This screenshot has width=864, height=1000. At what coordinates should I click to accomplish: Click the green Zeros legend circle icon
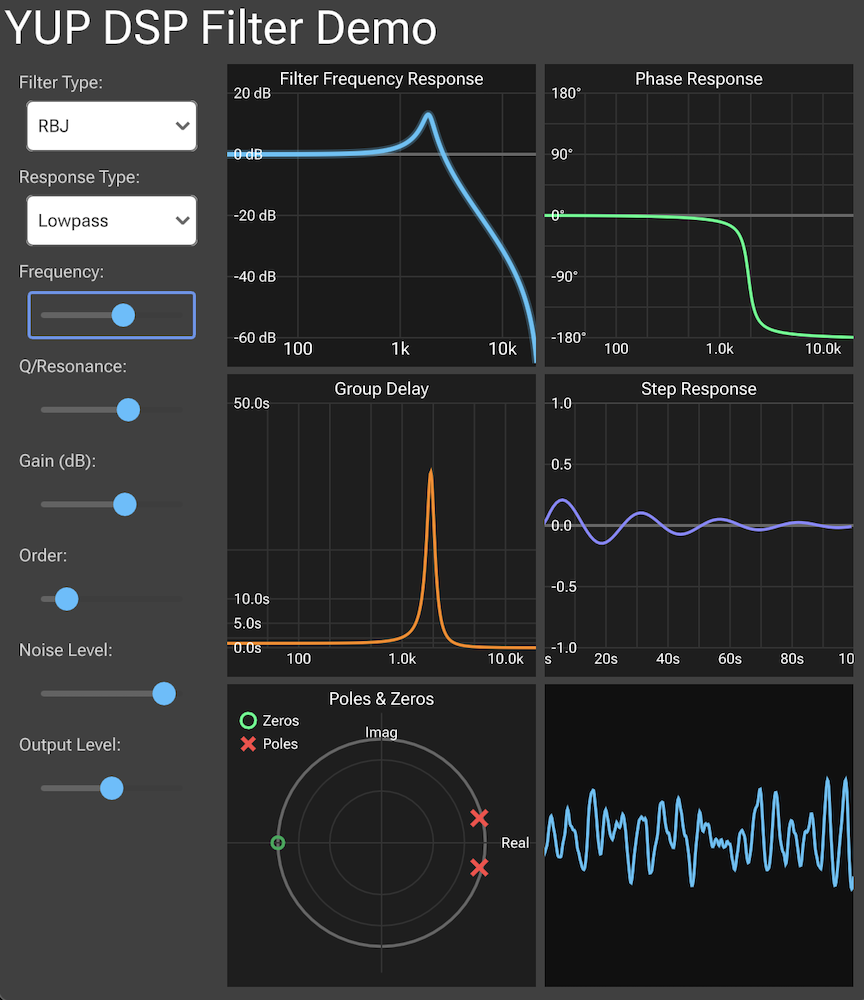pyautogui.click(x=248, y=721)
